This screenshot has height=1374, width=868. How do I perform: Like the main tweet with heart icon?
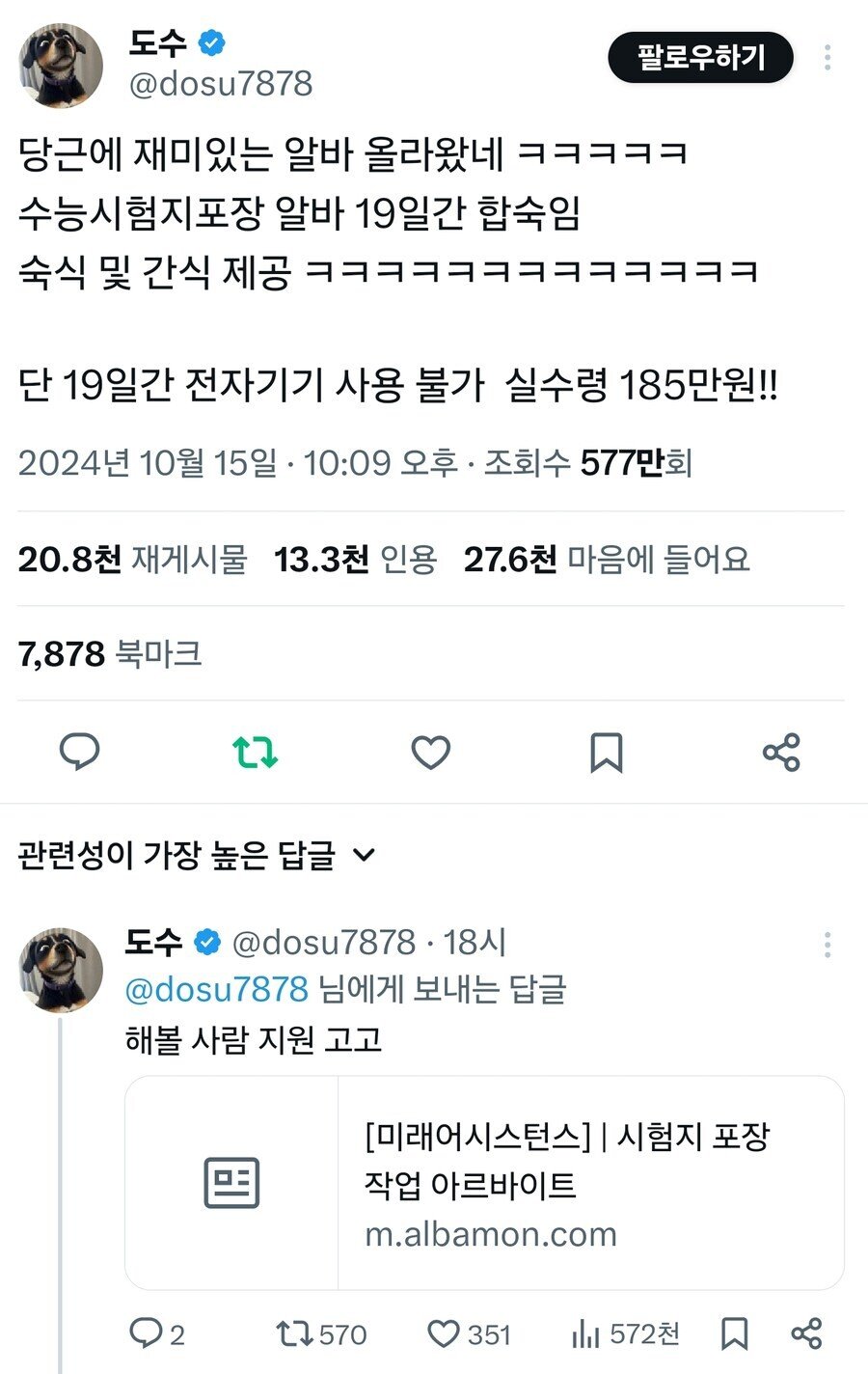click(430, 752)
